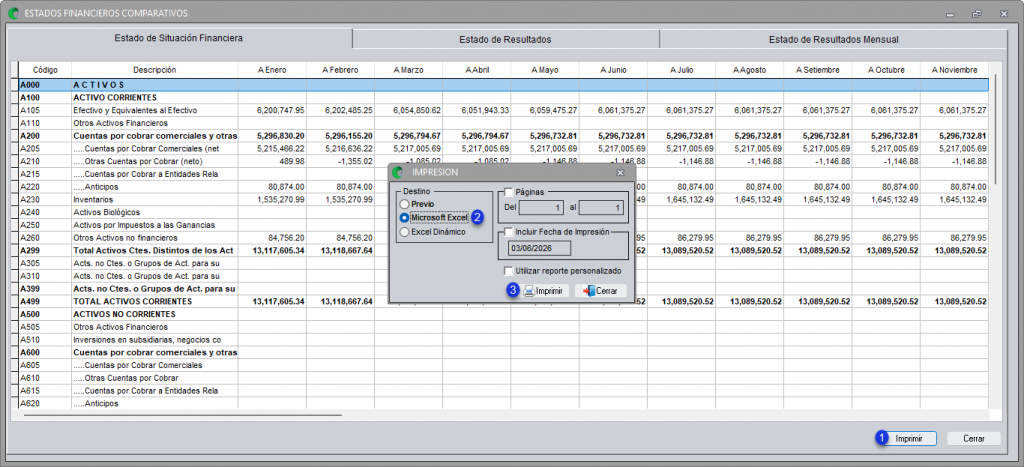Click the A Julio column header
Screen dimensions: 1024x467
[681, 70]
